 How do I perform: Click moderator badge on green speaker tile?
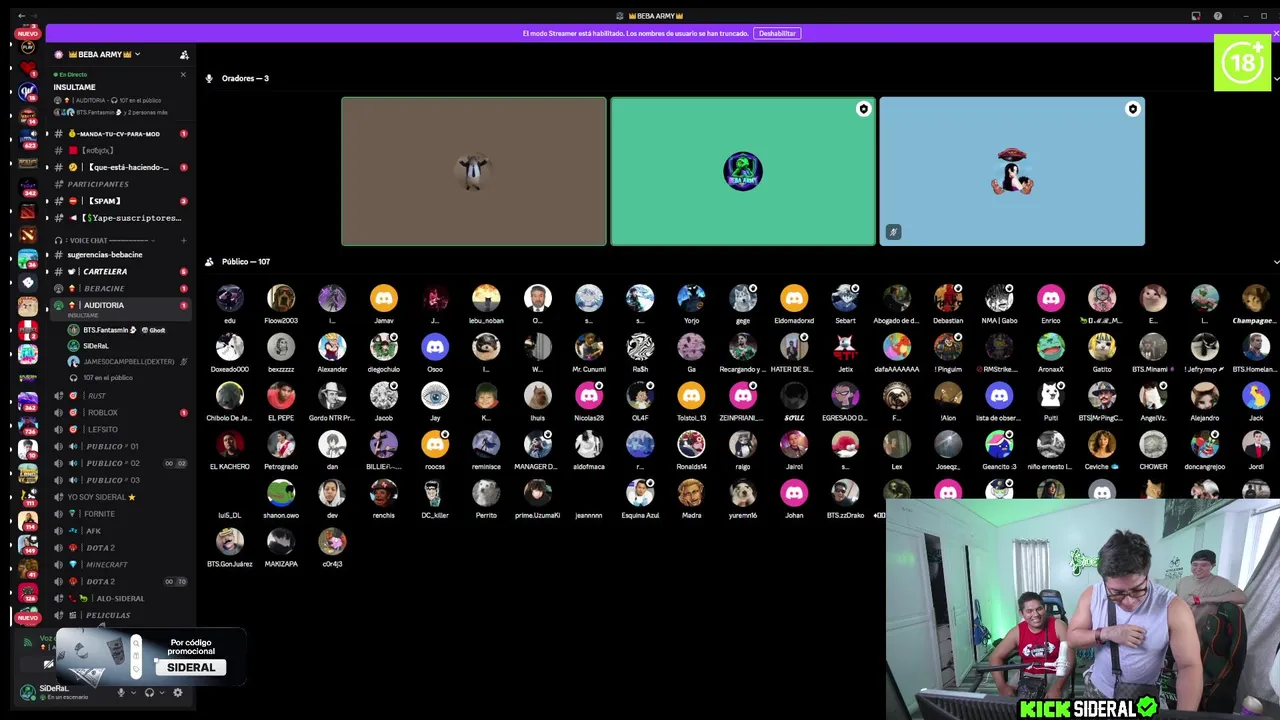(864, 109)
